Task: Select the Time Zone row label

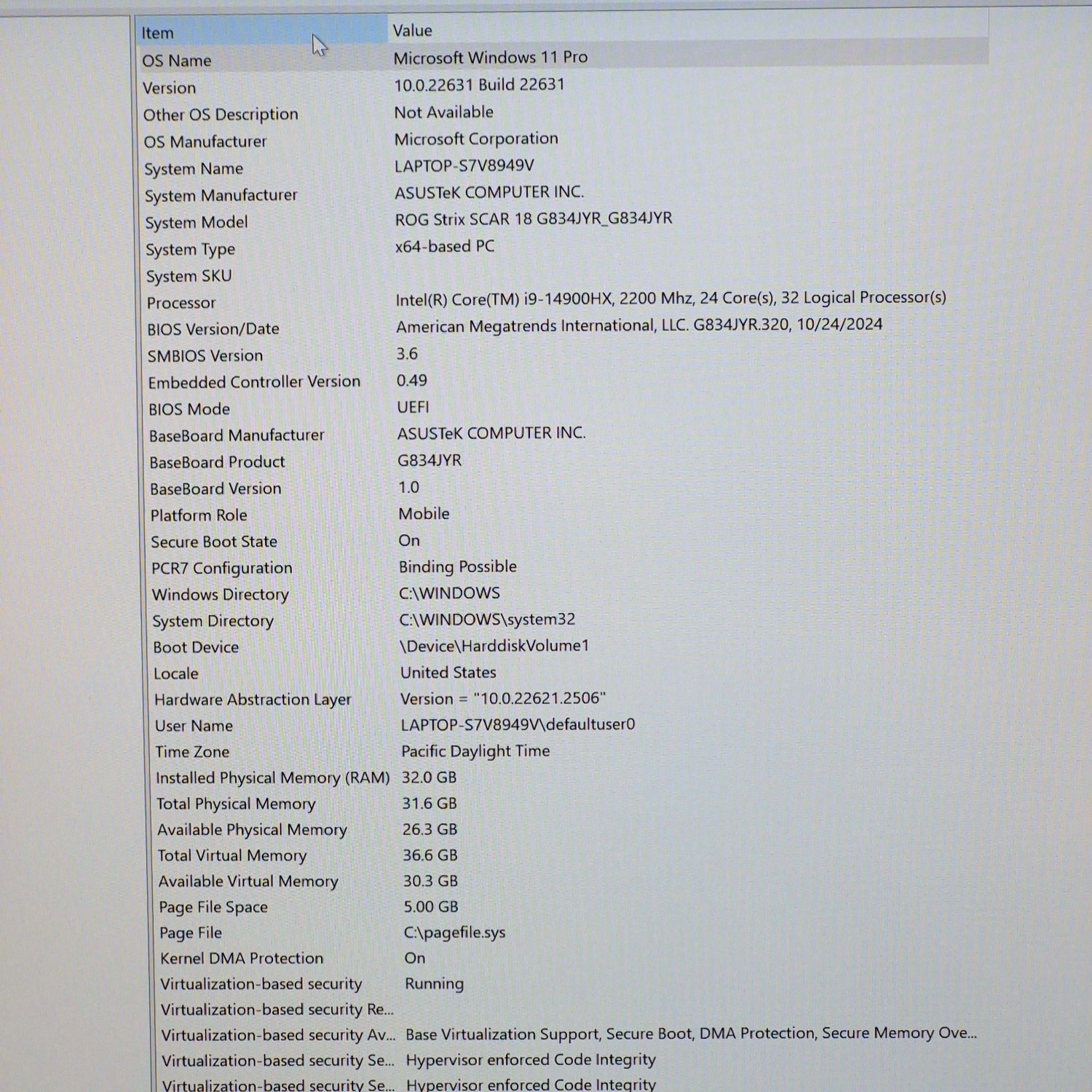Action: coord(192,752)
